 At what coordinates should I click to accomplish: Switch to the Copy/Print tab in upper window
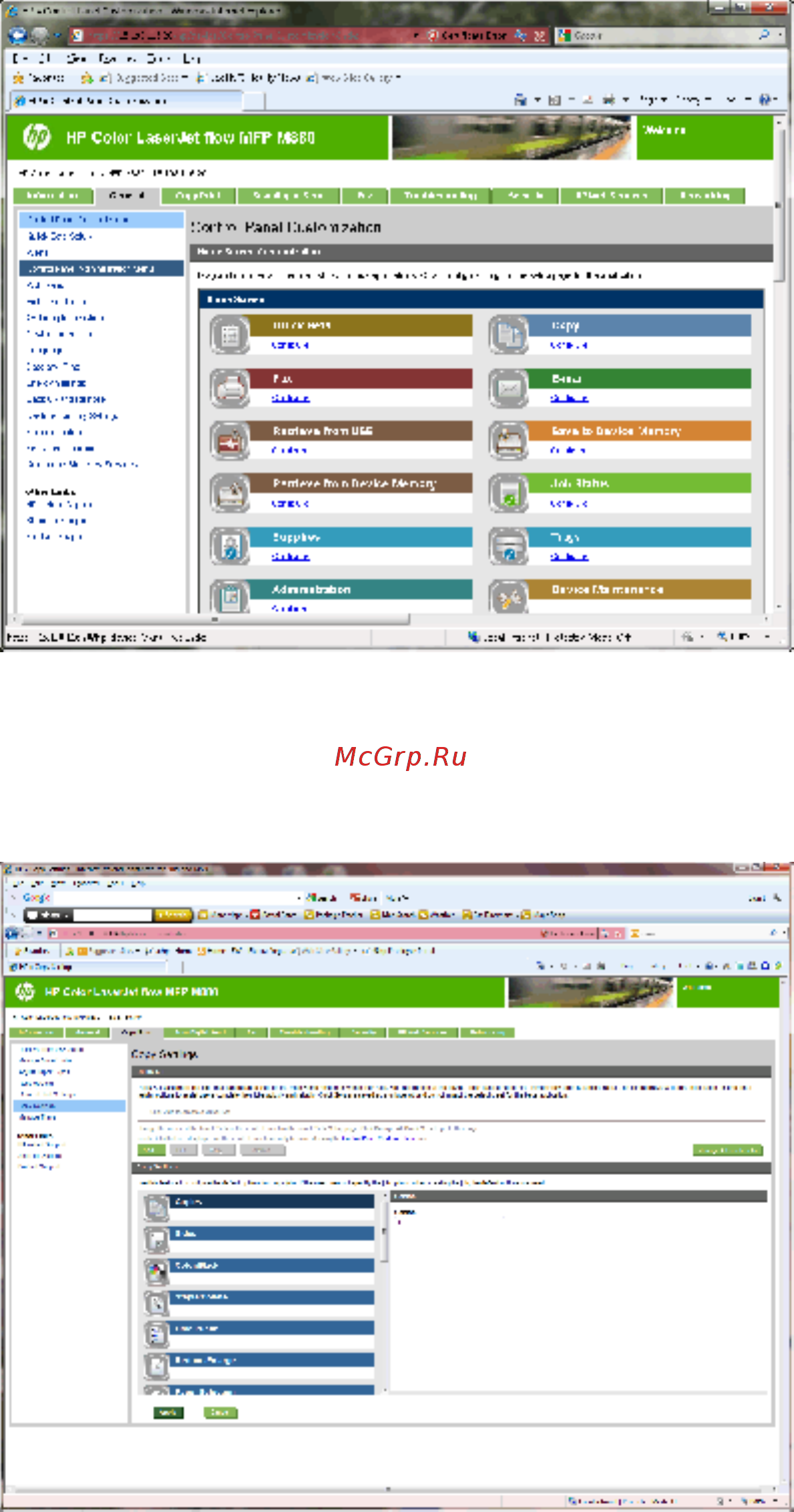point(197,196)
